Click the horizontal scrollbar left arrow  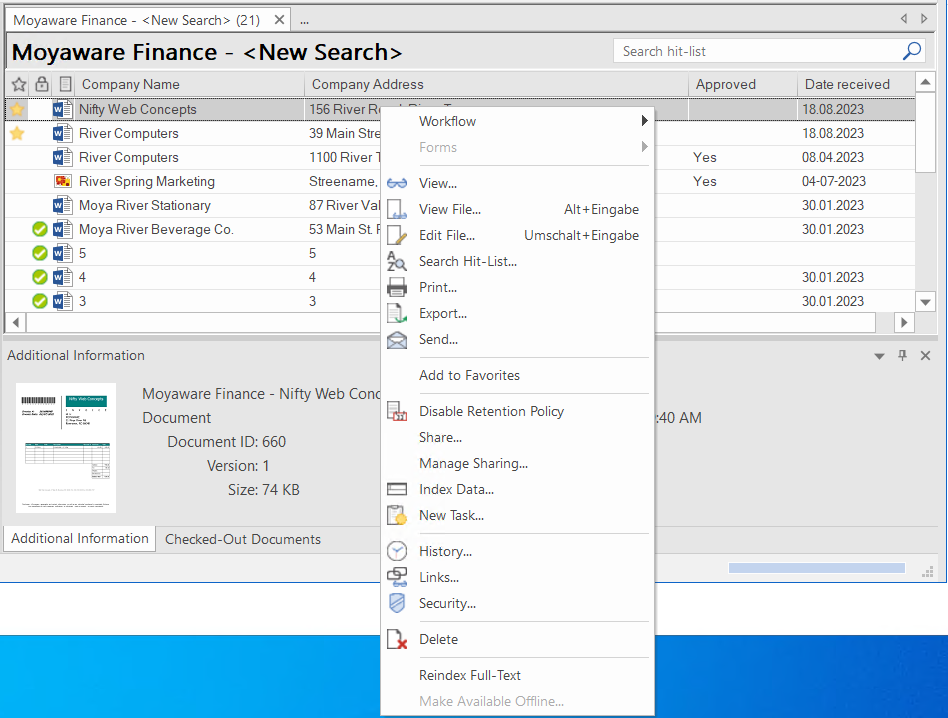click(16, 323)
